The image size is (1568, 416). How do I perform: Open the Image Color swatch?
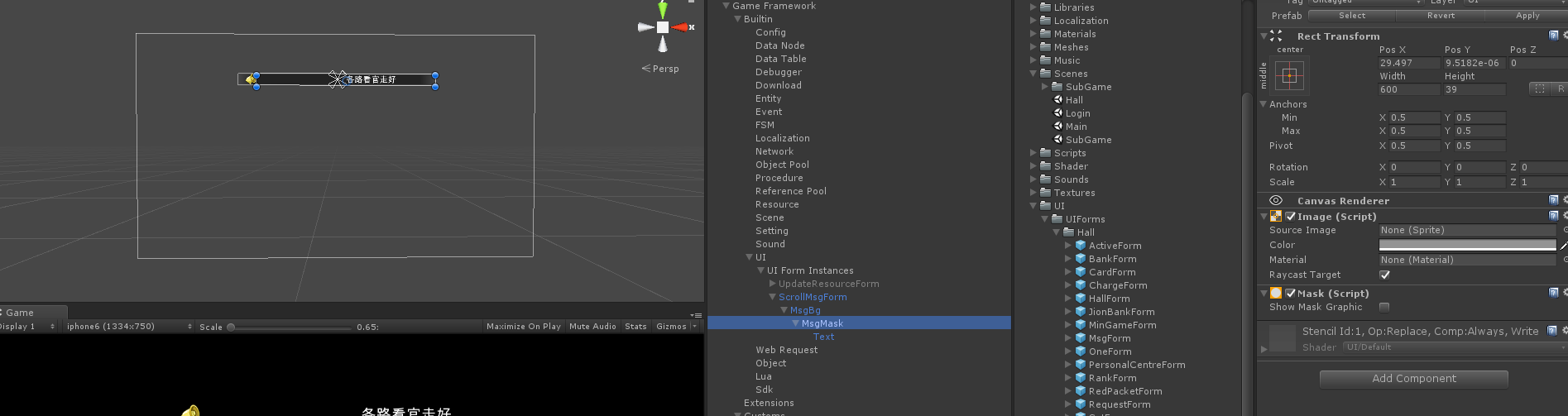(x=1467, y=245)
